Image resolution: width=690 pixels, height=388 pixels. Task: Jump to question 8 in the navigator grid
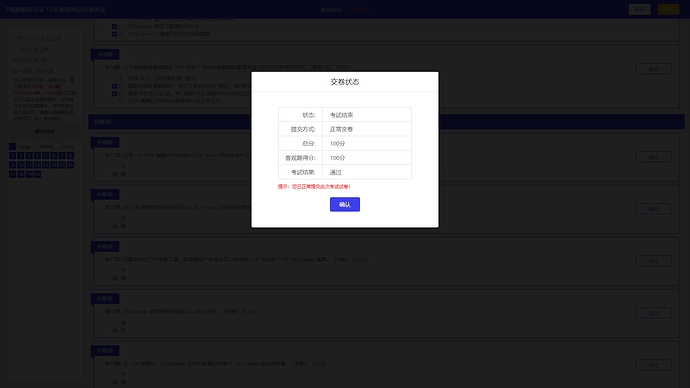[x=70, y=156]
